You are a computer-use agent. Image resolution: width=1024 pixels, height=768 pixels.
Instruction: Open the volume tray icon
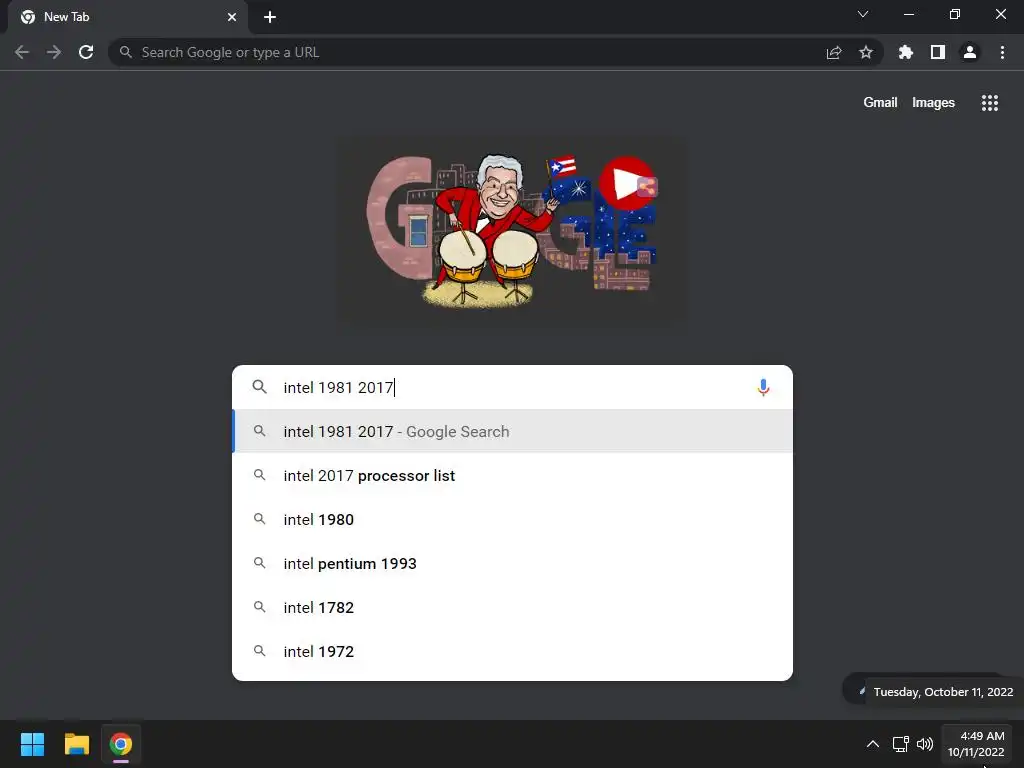925,744
